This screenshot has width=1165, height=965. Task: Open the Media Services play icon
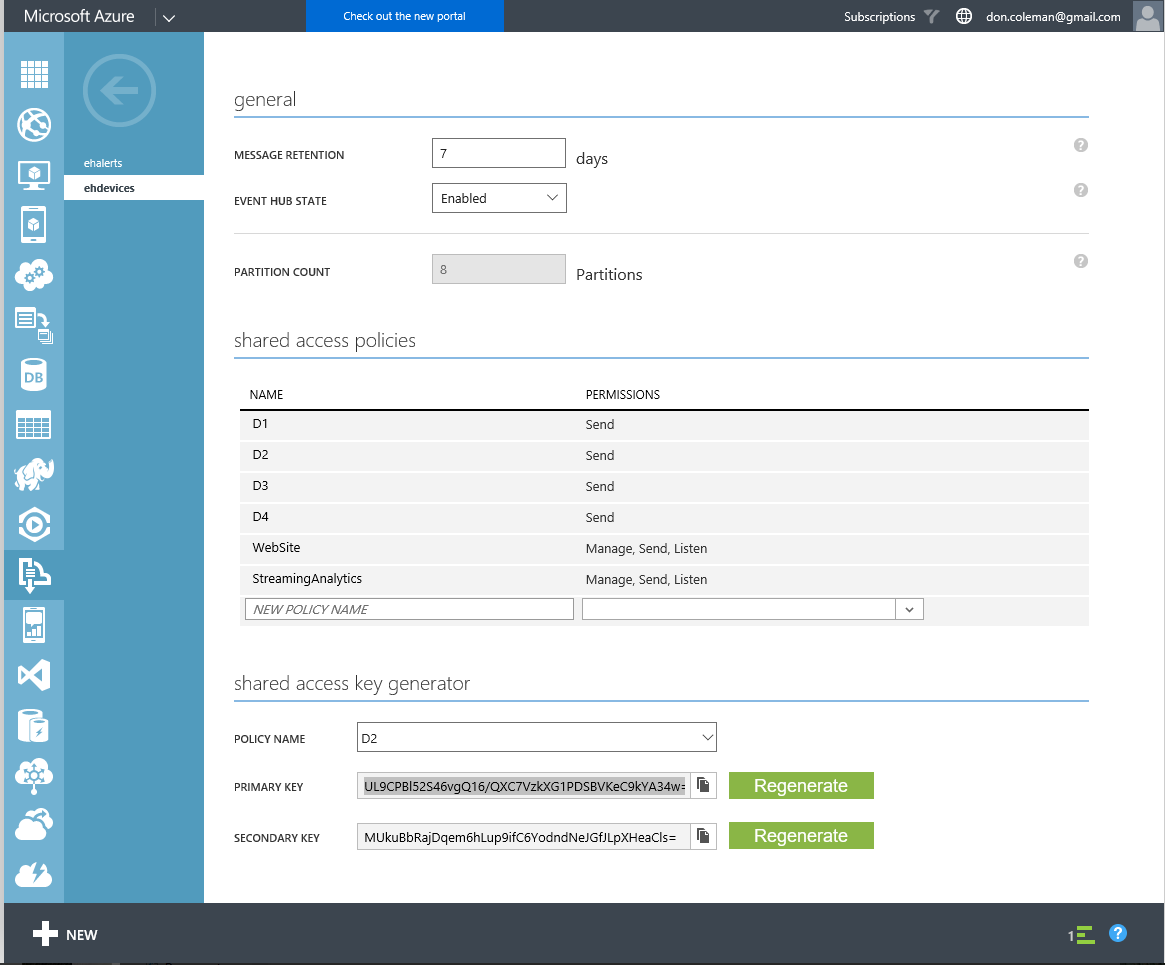pyautogui.click(x=34, y=525)
